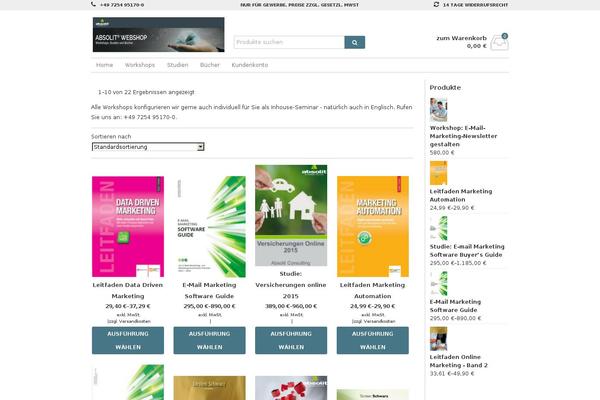Click sidebar Workshop: E-Mail-Marketing-Newsletter gestalten link

pos(463,136)
